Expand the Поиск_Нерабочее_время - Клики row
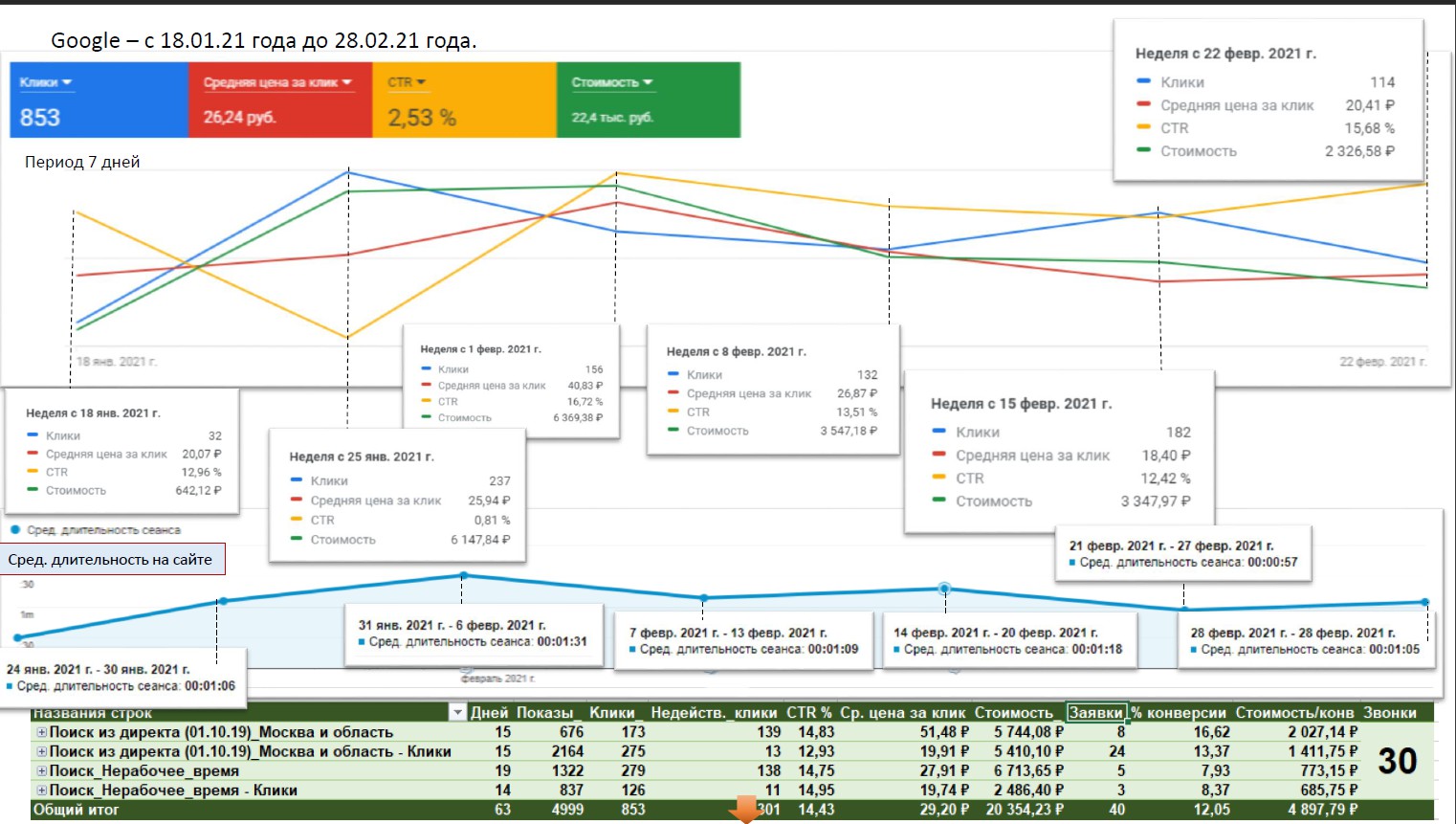1456x824 pixels. tap(41, 791)
